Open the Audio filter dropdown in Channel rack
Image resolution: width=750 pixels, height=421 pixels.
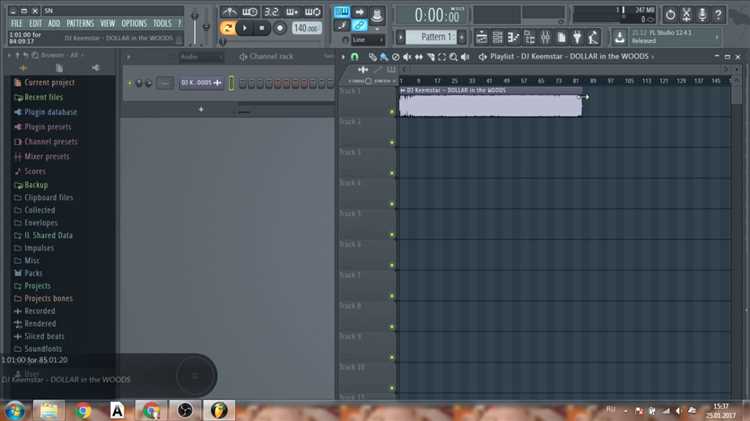(x=201, y=57)
